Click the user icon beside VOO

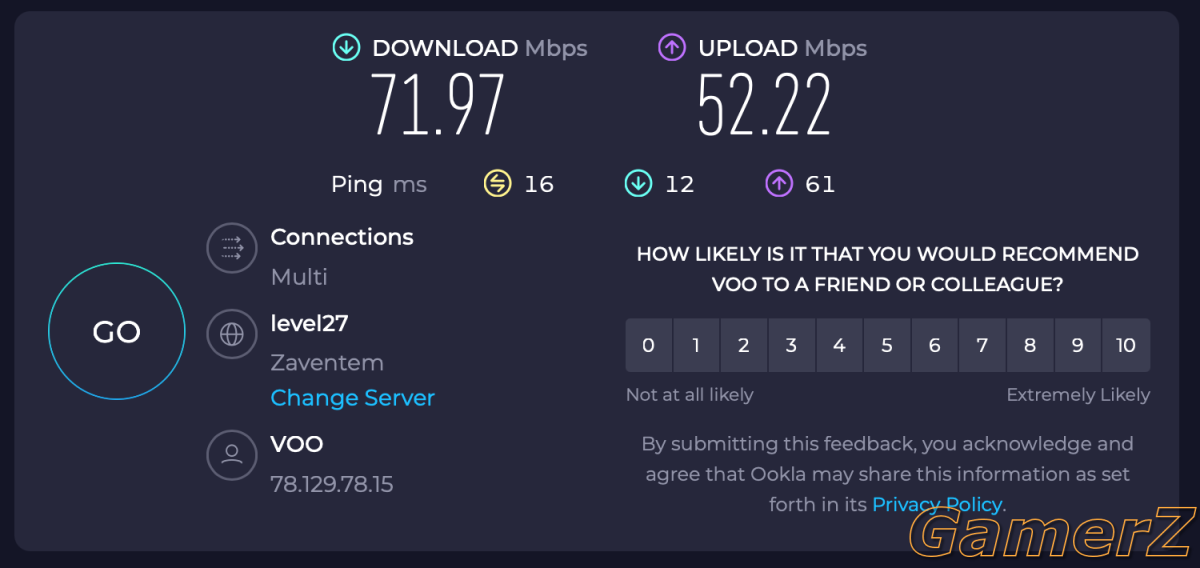232,455
